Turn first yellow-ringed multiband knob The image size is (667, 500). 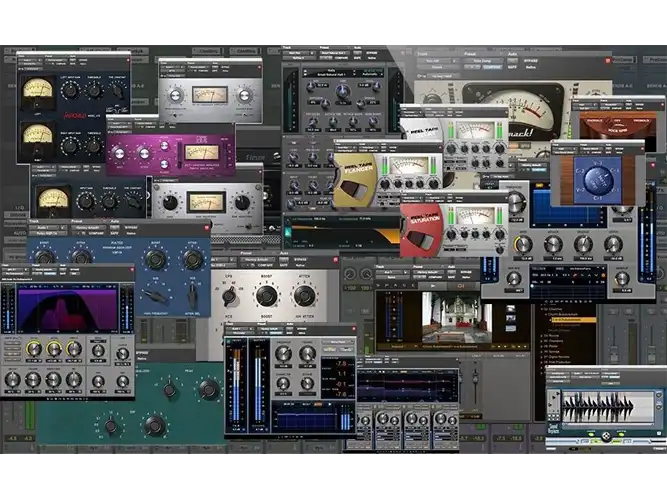(33, 350)
